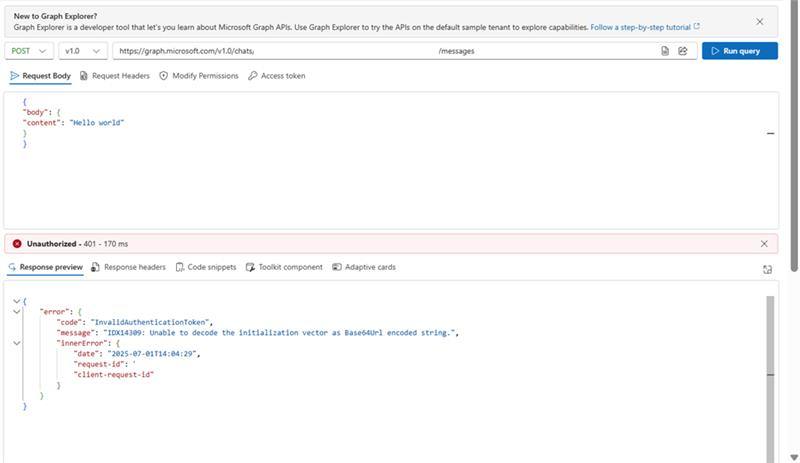Image resolution: width=800 pixels, height=463 pixels.
Task: Click the InvalidAuthenticationToken code value
Action: click(150, 323)
